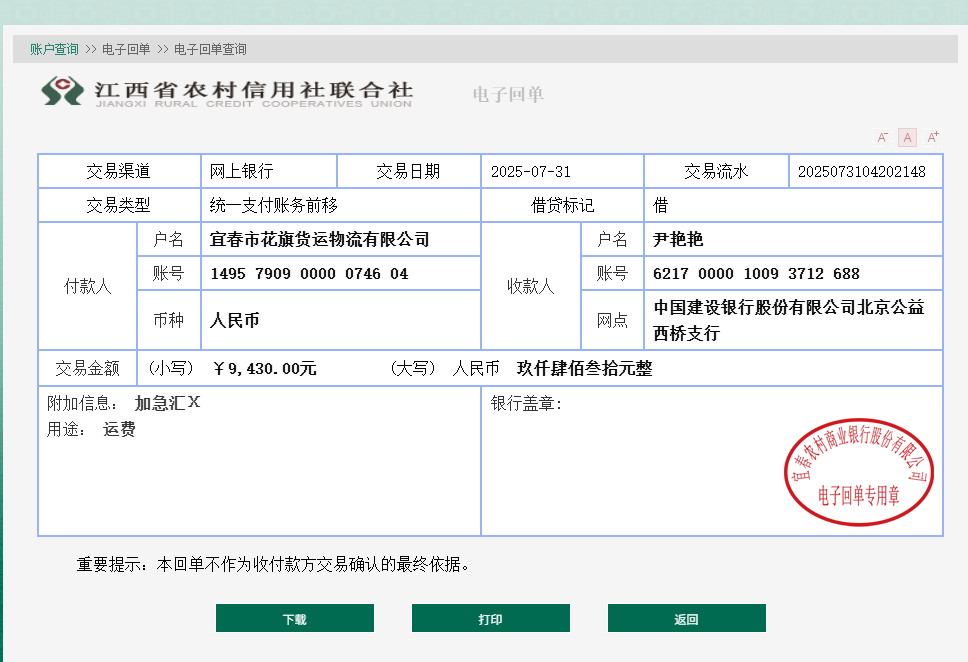
Task: Click the amount ￥9,430.00元
Action: (x=264, y=369)
